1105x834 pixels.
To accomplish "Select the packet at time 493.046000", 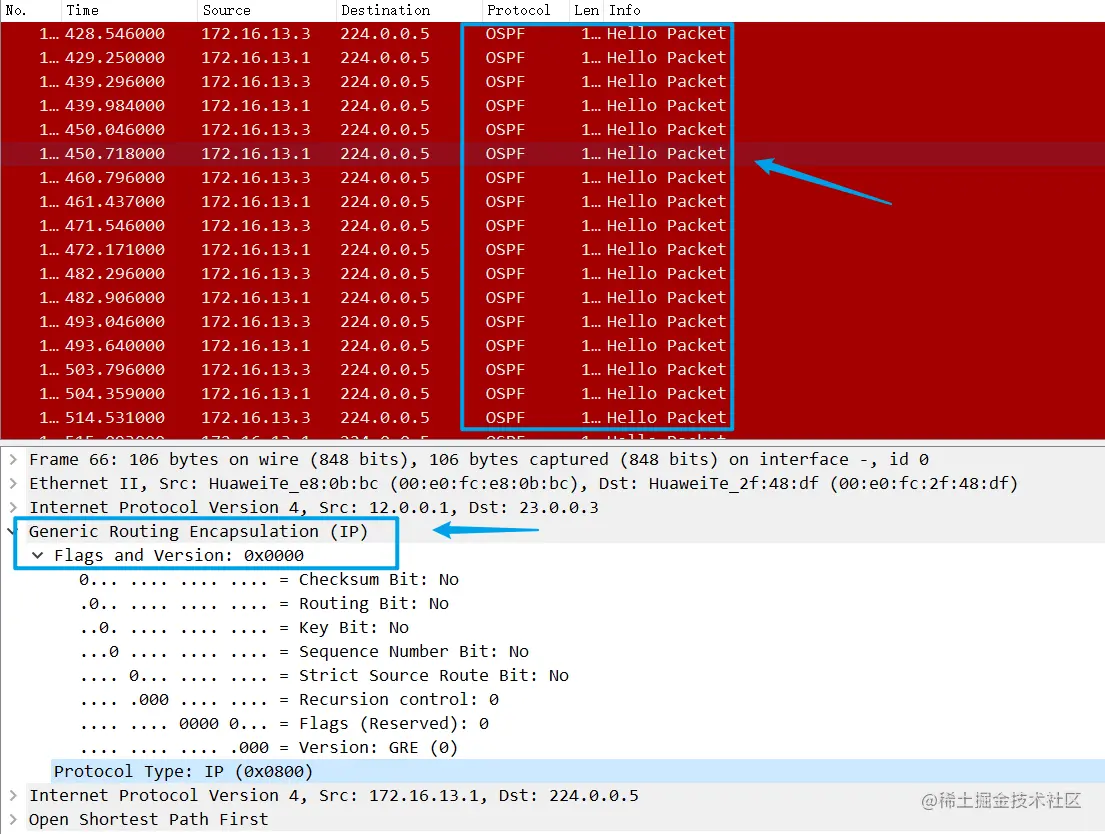I will pos(552,321).
